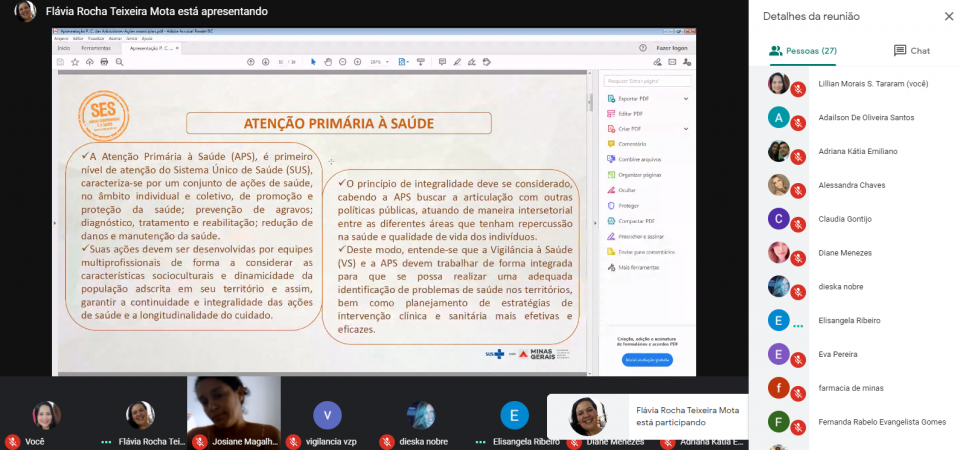Go to next page with down arrow icon
Image resolution: width=960 pixels, height=450 pixels.
266,62
